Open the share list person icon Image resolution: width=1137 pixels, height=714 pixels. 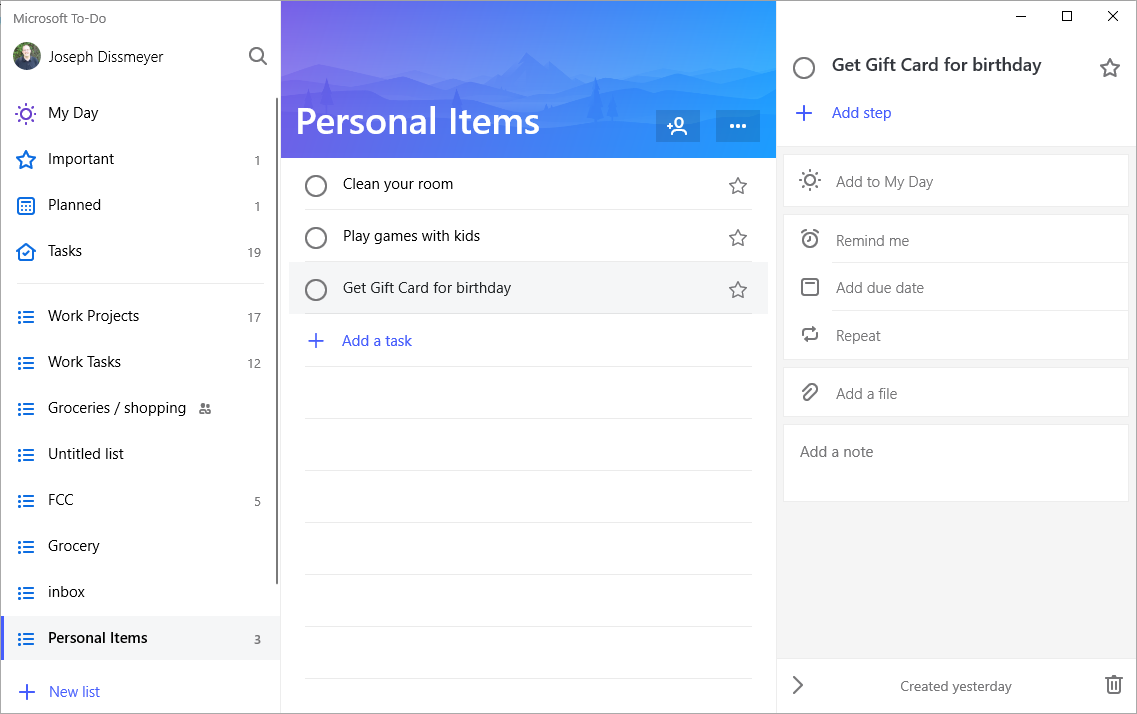pyautogui.click(x=677, y=126)
